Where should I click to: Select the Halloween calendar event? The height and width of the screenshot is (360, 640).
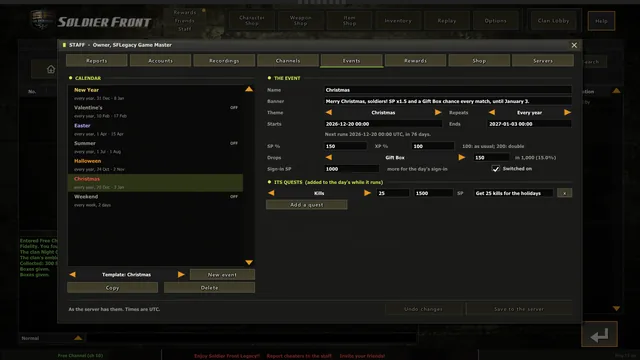(x=155, y=165)
